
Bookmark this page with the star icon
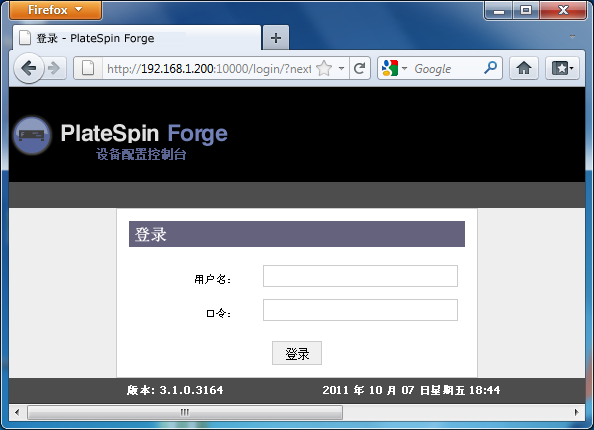pyautogui.click(x=324, y=69)
